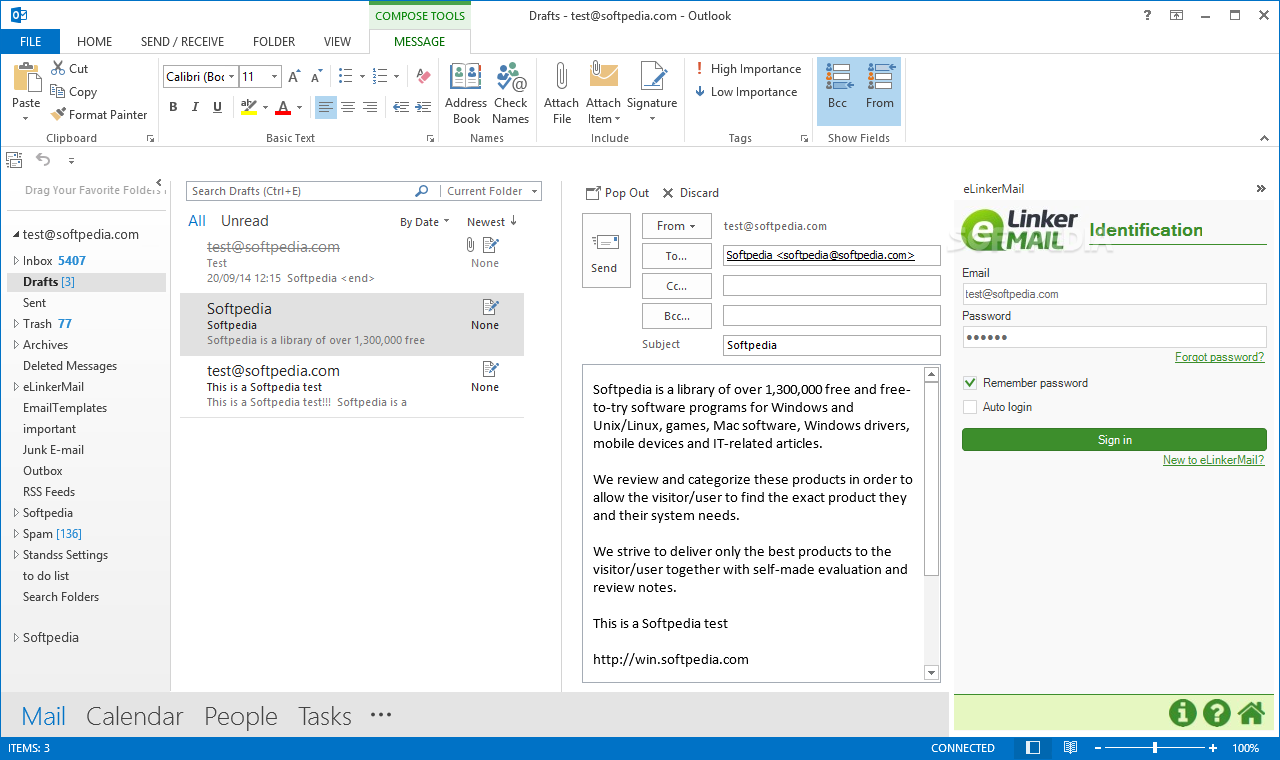
Task: Switch to normal view in status bar
Action: pos(1033,748)
